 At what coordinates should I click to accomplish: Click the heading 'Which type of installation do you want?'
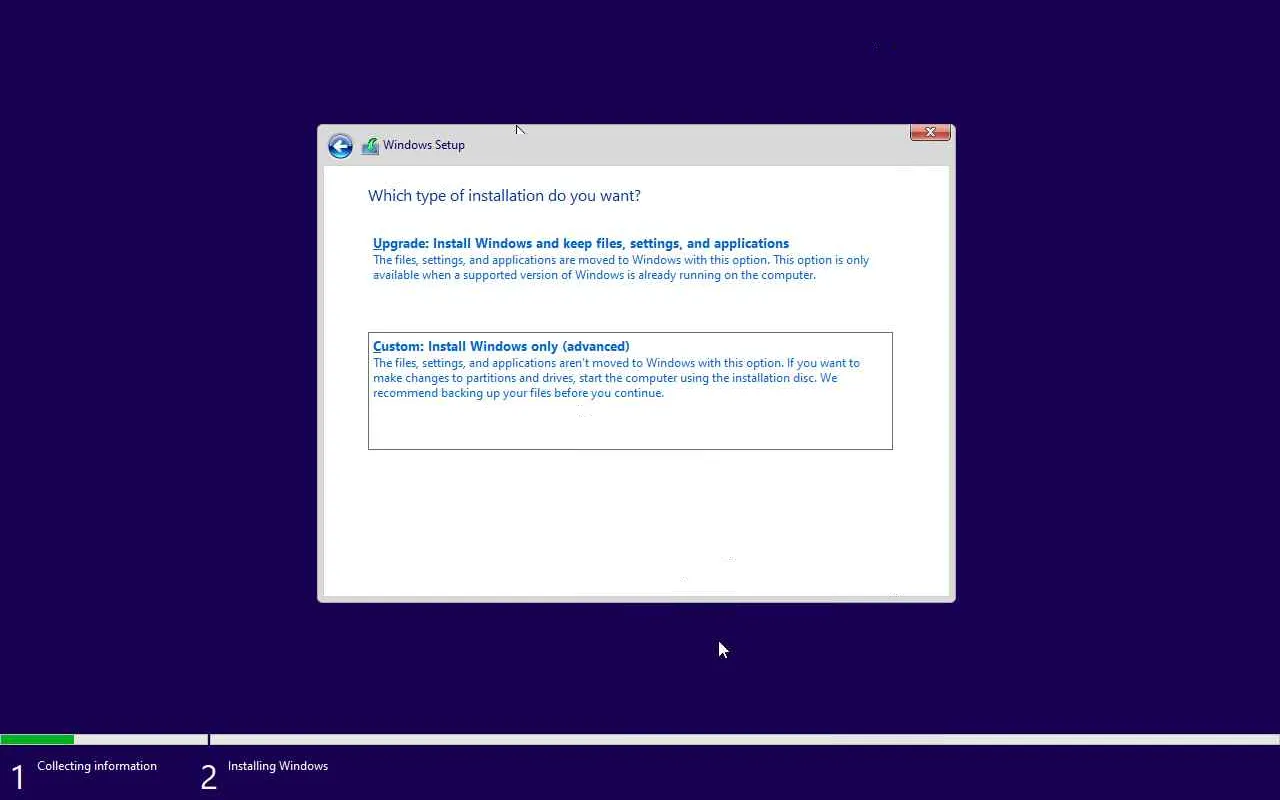(504, 196)
